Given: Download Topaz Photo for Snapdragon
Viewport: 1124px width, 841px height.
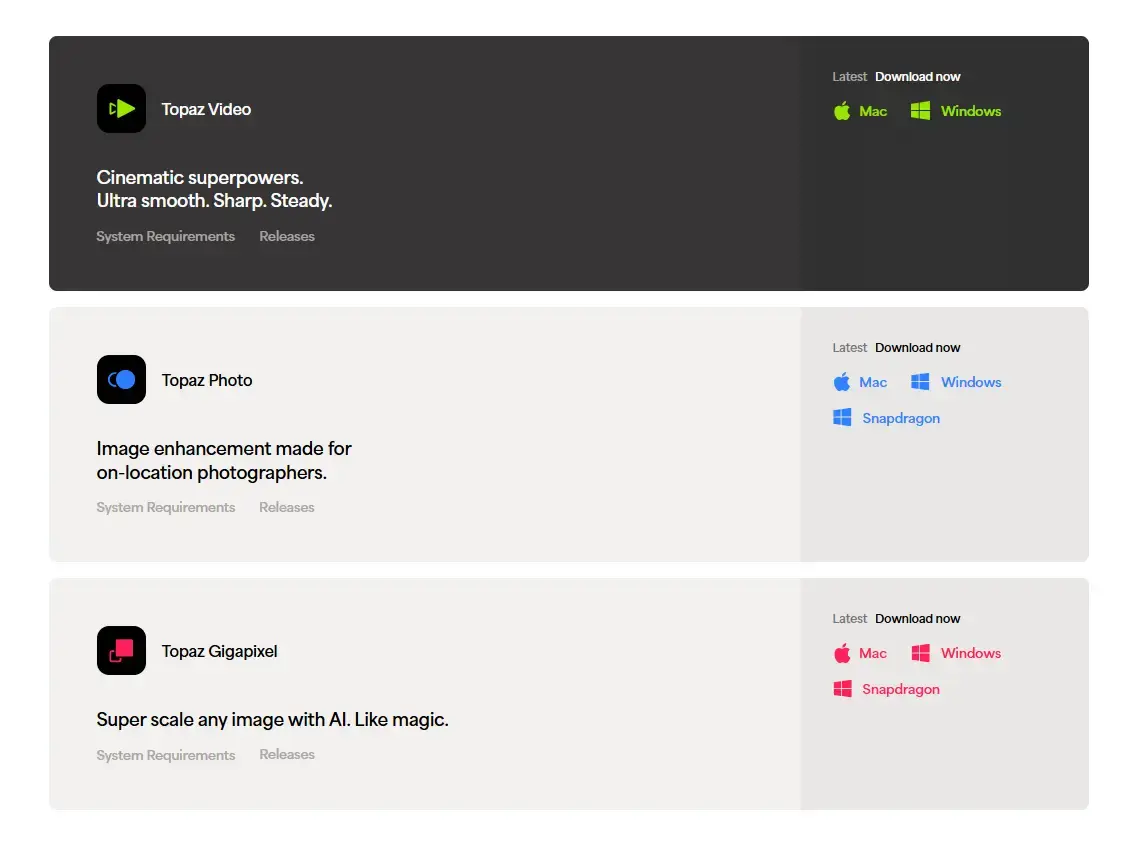Looking at the screenshot, I should (900, 418).
